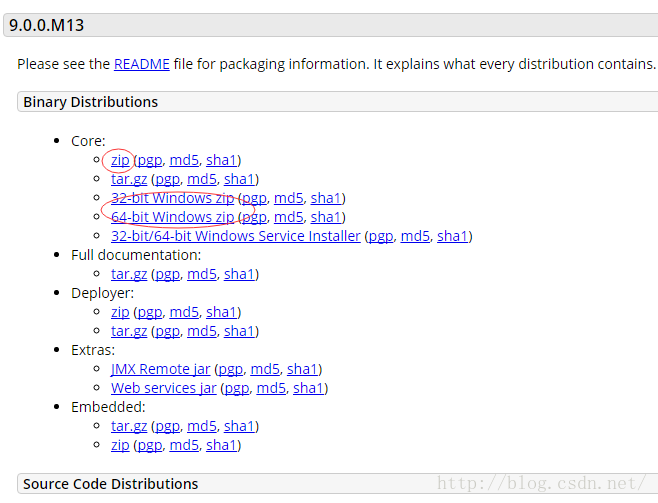Download the Core zip distribution
Viewport: 658px width, 503px height.
pos(120,160)
